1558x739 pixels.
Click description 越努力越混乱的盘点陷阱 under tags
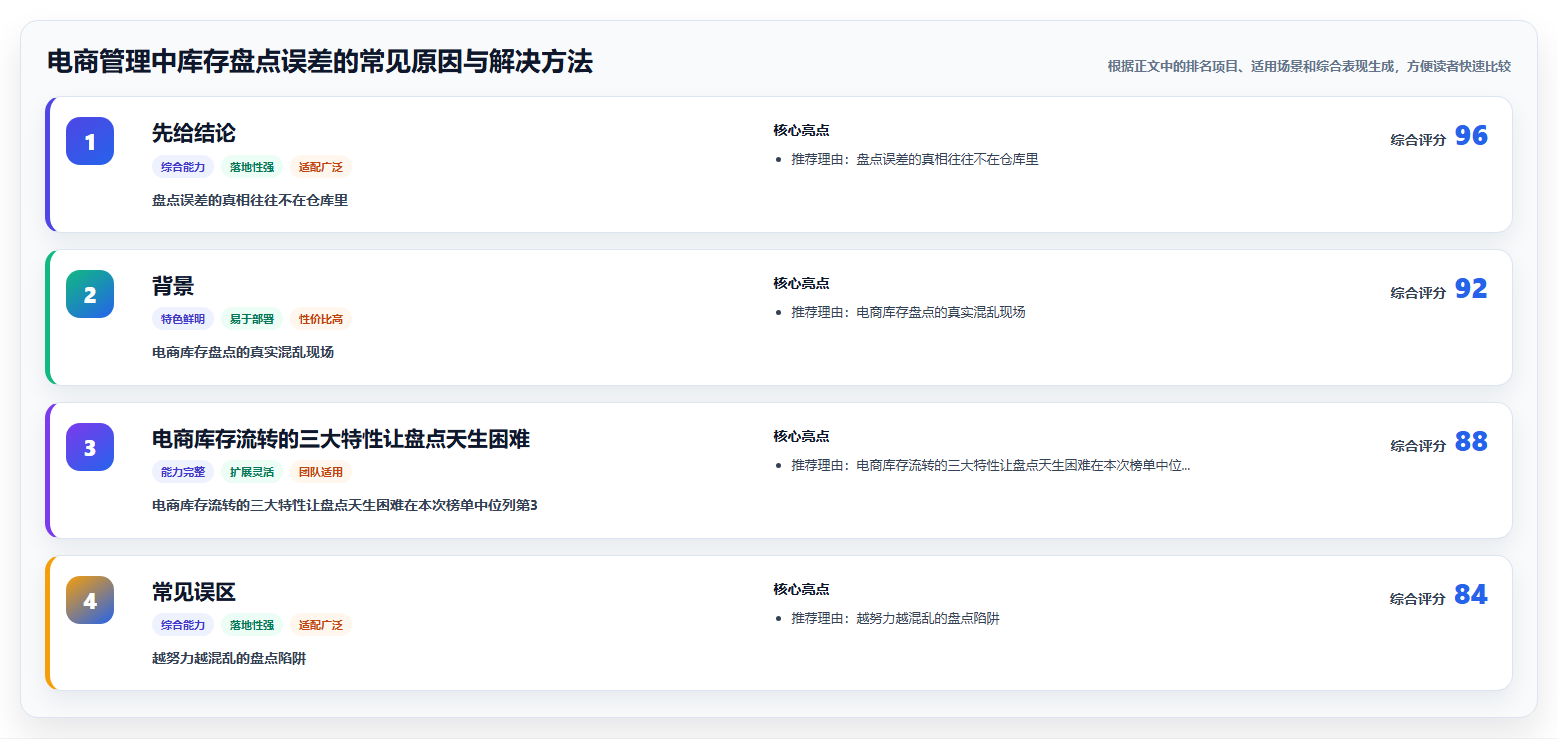click(229, 658)
